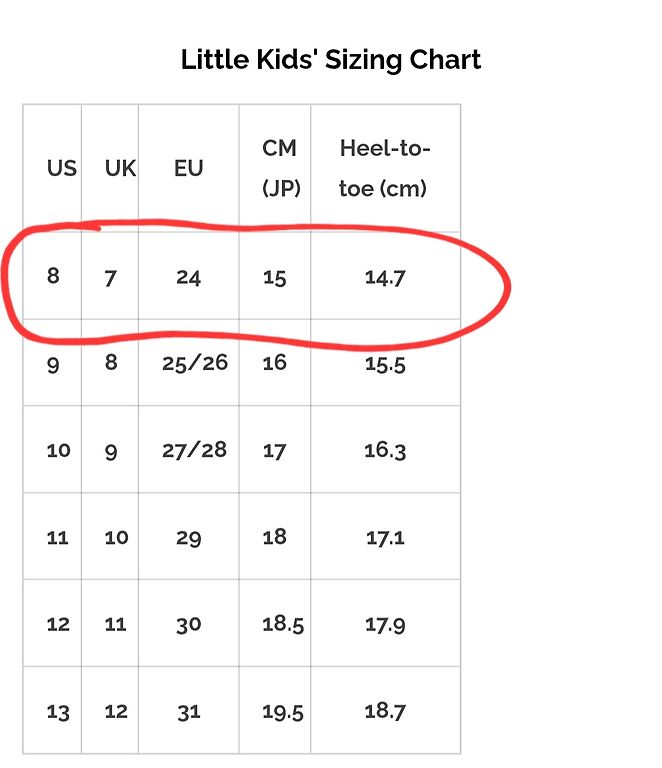Click the CM (JP) column header
Viewport: 662px width, 768px height.
click(279, 168)
